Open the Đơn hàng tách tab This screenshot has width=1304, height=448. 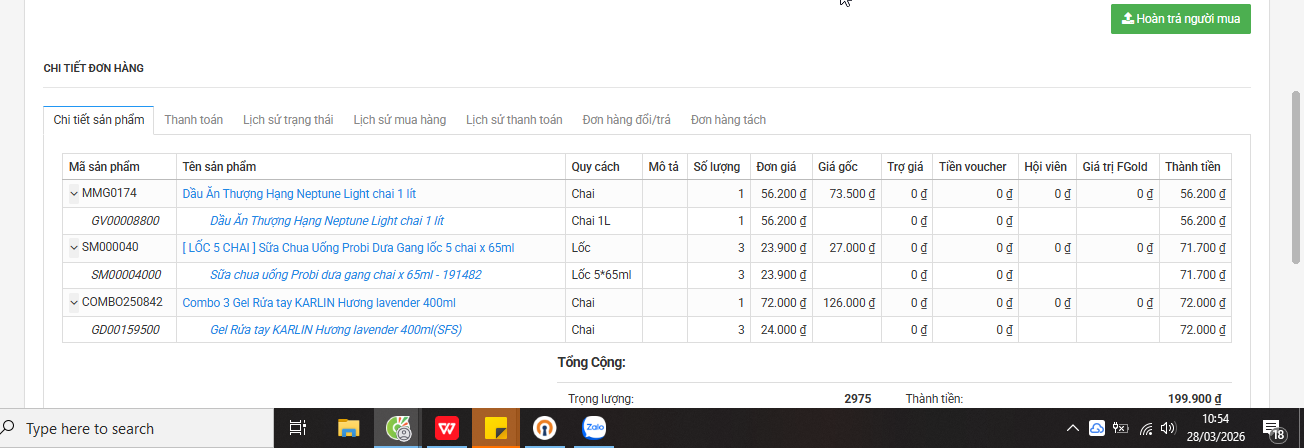click(x=728, y=120)
